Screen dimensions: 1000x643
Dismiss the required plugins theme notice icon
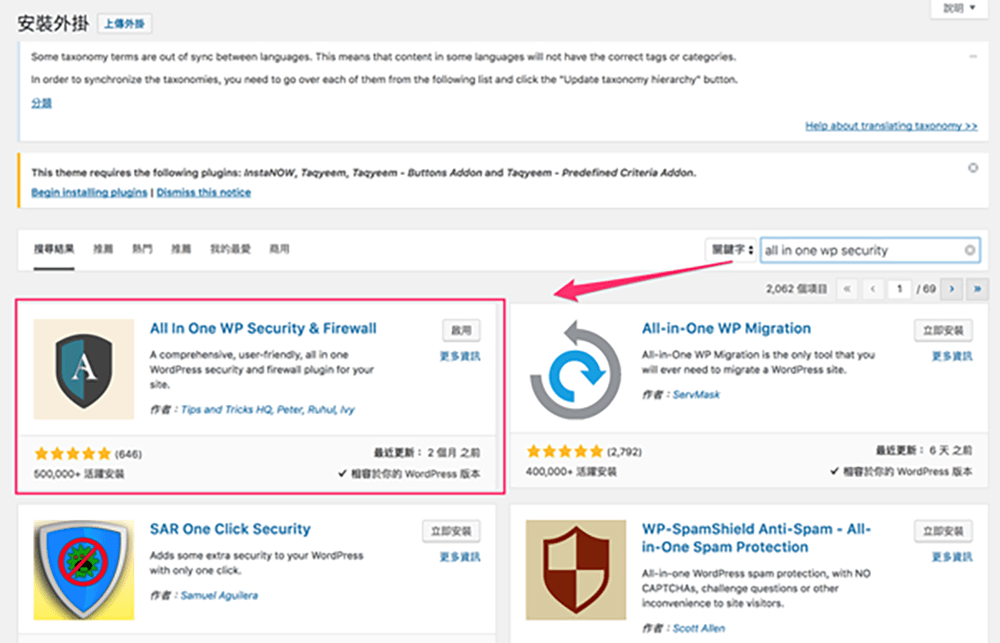click(x=973, y=168)
